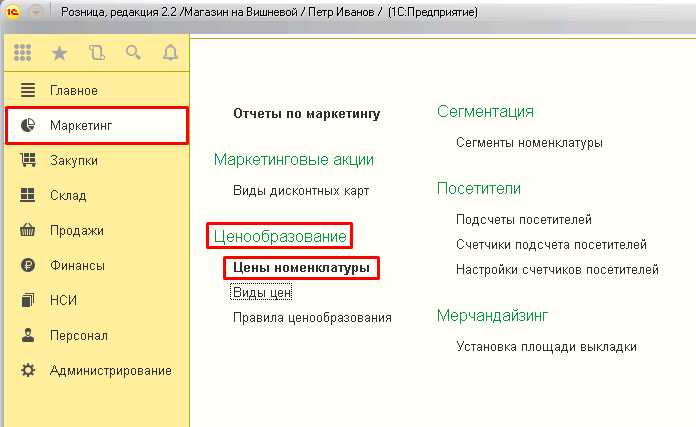Open Виды дисконтных карт
The image size is (696, 427).
(x=301, y=190)
